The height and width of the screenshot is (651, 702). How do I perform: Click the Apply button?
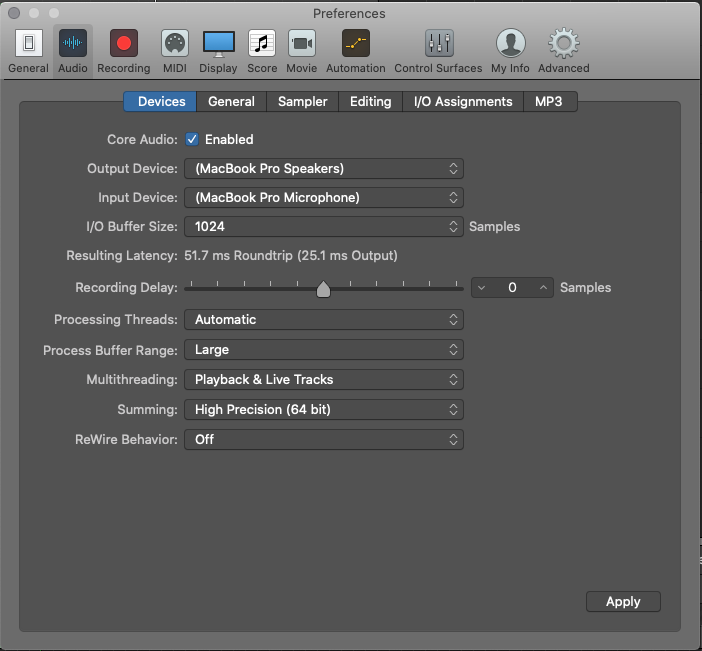(x=623, y=602)
